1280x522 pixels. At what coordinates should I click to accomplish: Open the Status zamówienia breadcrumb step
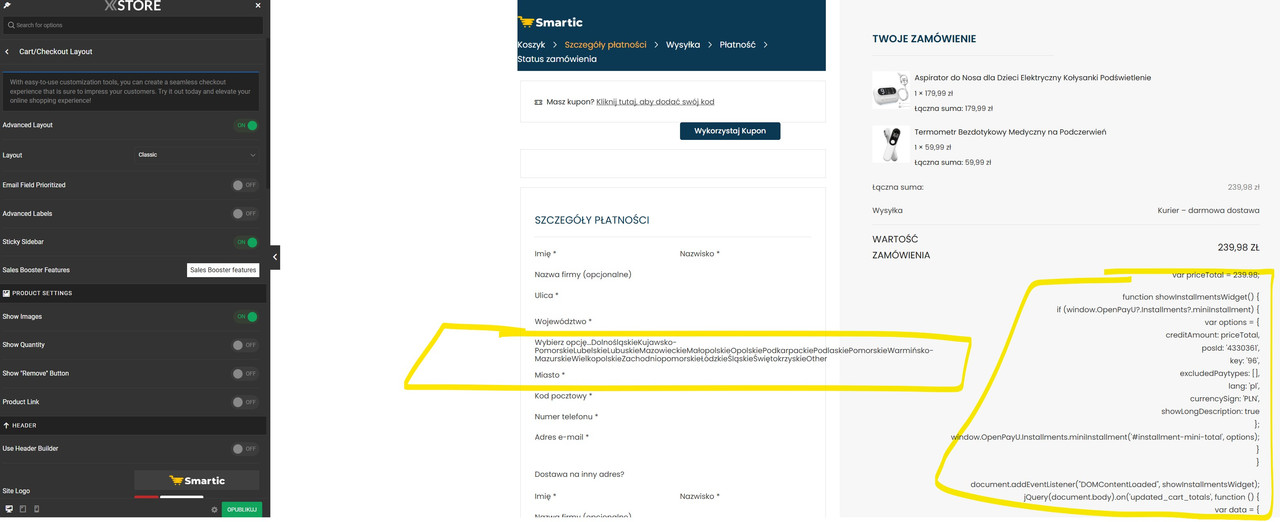(x=557, y=59)
